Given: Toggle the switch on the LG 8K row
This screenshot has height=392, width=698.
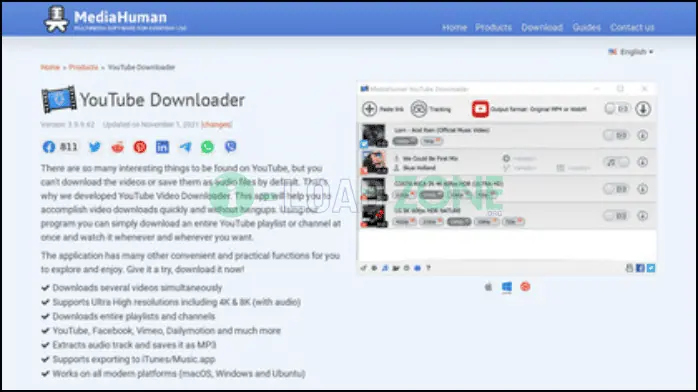Looking at the screenshot, I should click(x=616, y=216).
